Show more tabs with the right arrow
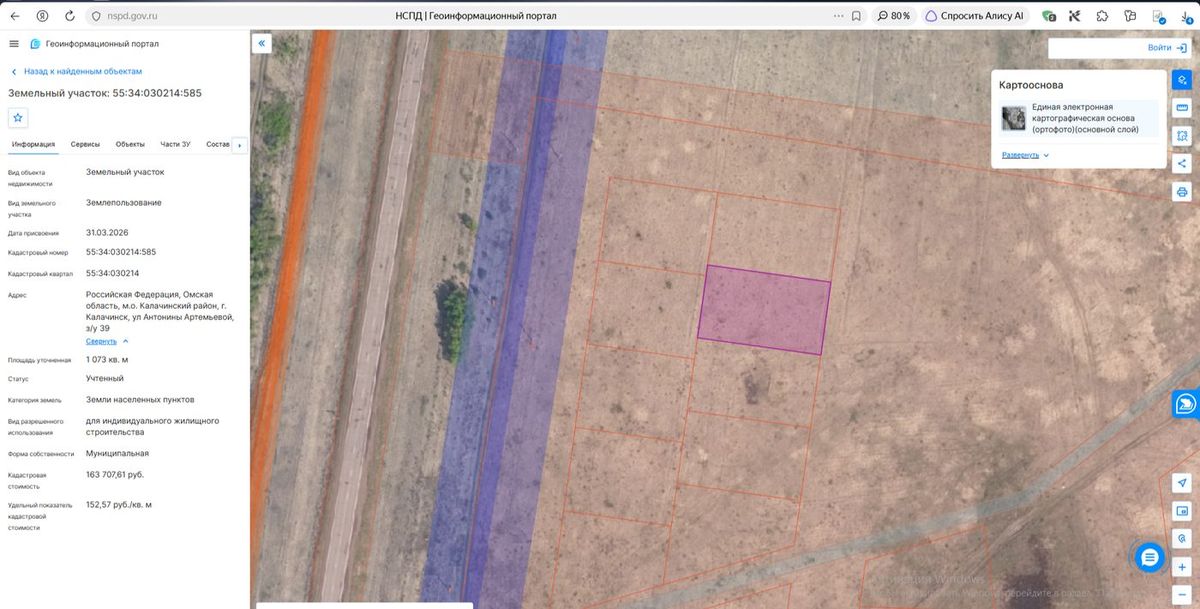This screenshot has height=609, width=1200. [x=239, y=145]
